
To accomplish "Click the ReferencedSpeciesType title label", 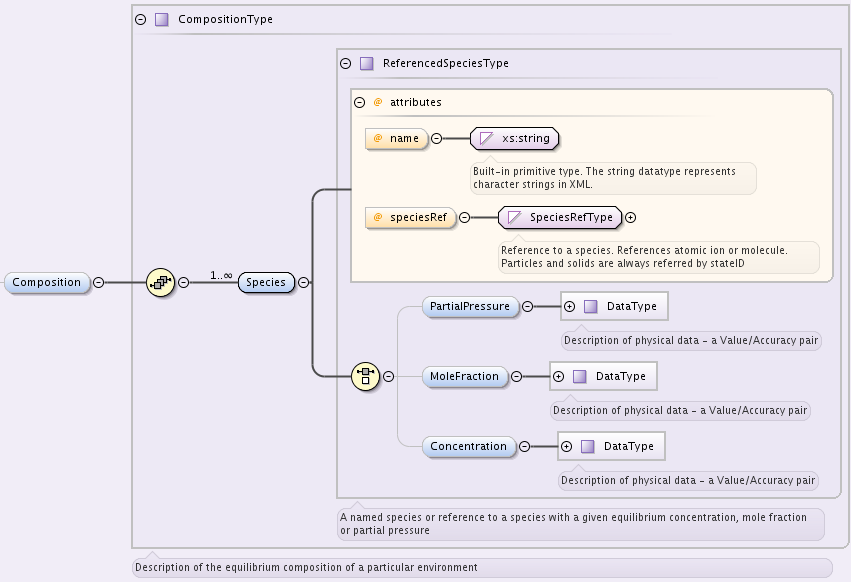I will (446, 64).
